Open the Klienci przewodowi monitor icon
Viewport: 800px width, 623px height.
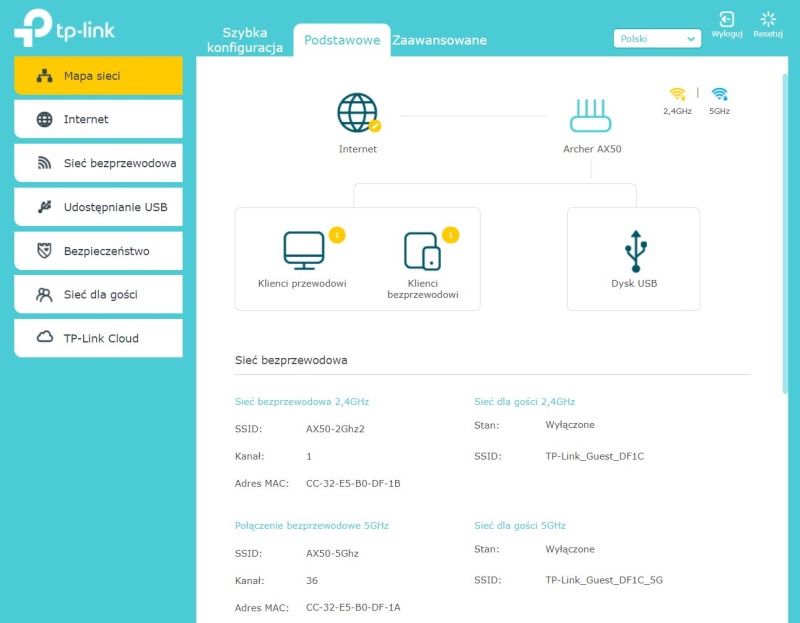(x=304, y=251)
